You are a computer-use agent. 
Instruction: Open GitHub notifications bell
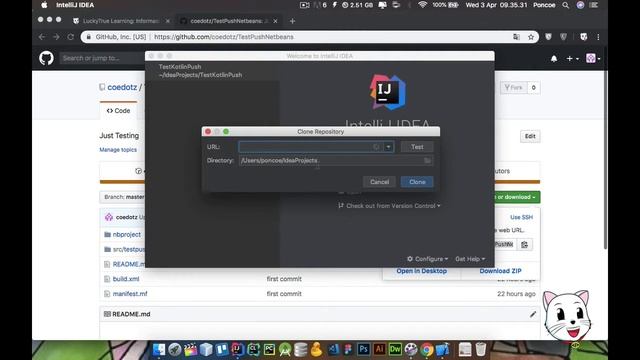click(x=554, y=59)
